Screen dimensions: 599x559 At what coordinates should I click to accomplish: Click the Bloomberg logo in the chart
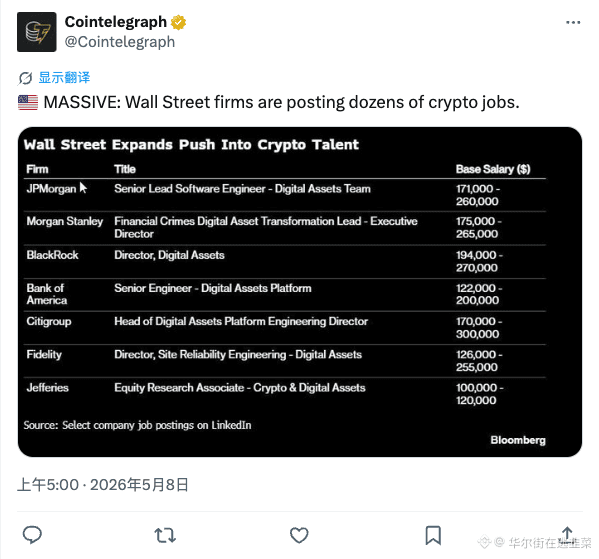click(x=518, y=440)
